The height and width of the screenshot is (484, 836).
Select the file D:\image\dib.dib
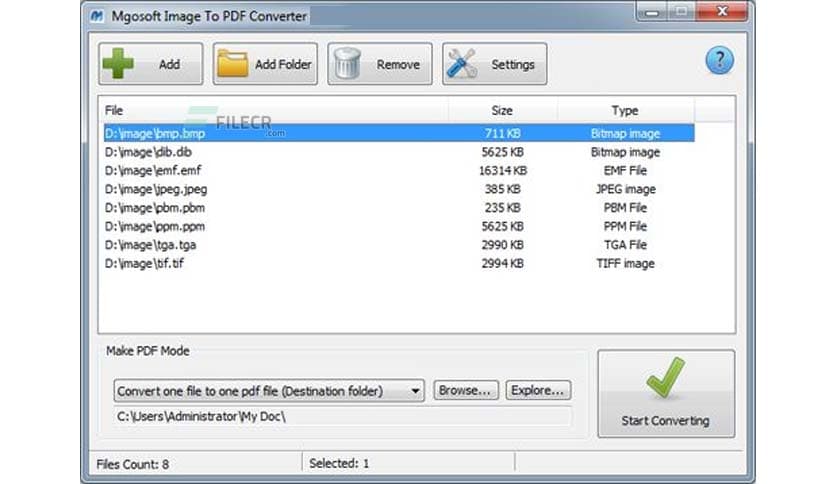pos(148,152)
